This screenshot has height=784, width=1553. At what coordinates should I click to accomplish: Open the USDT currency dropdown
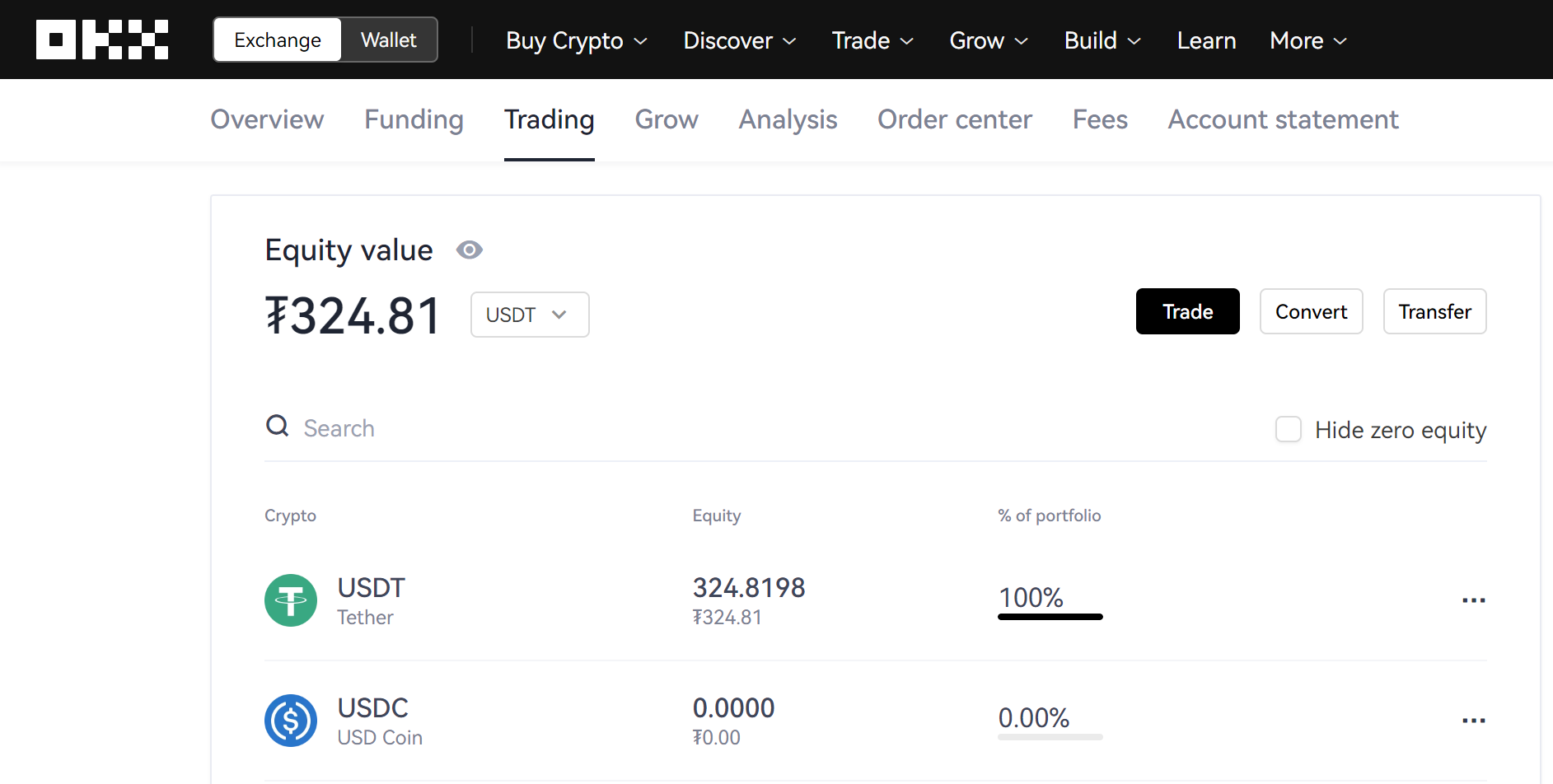(530, 315)
